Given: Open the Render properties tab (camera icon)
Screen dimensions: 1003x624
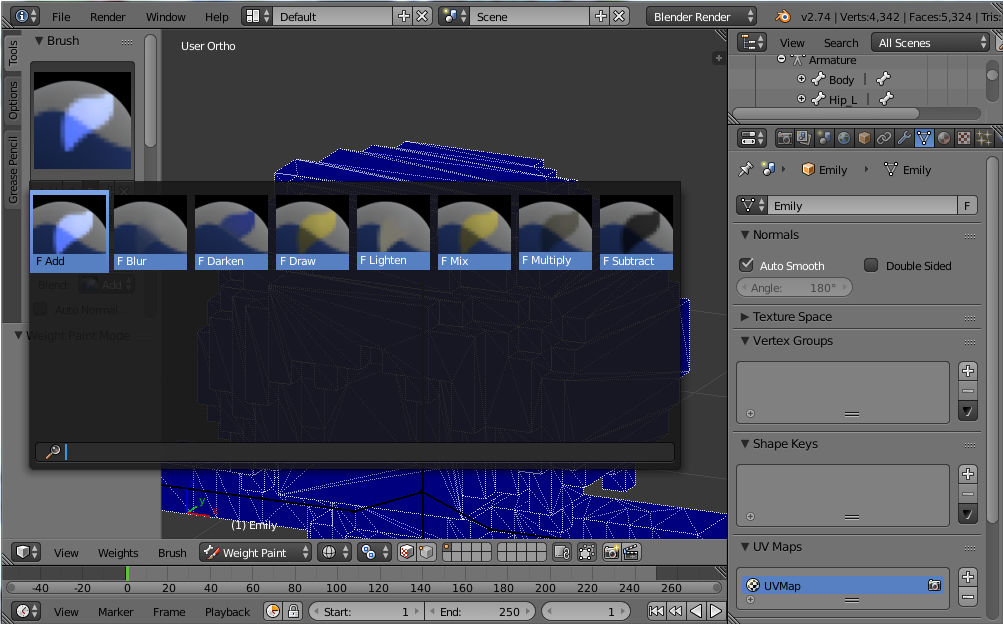Looking at the screenshot, I should [x=784, y=138].
